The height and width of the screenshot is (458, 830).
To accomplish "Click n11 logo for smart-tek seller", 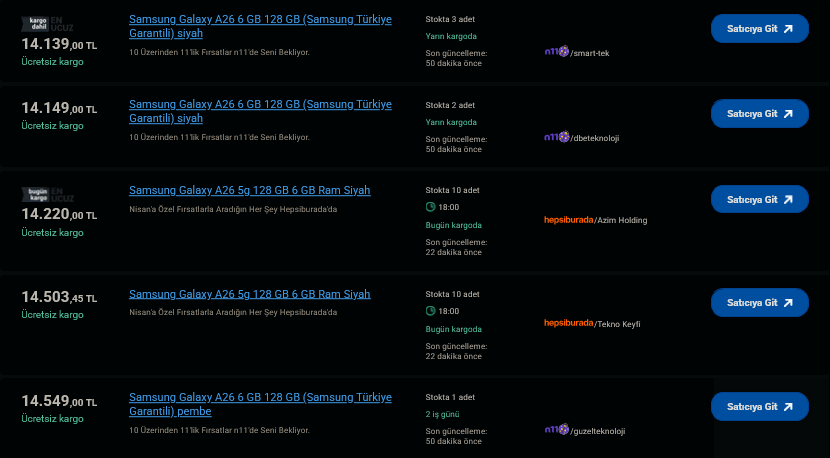I will 557,51.
